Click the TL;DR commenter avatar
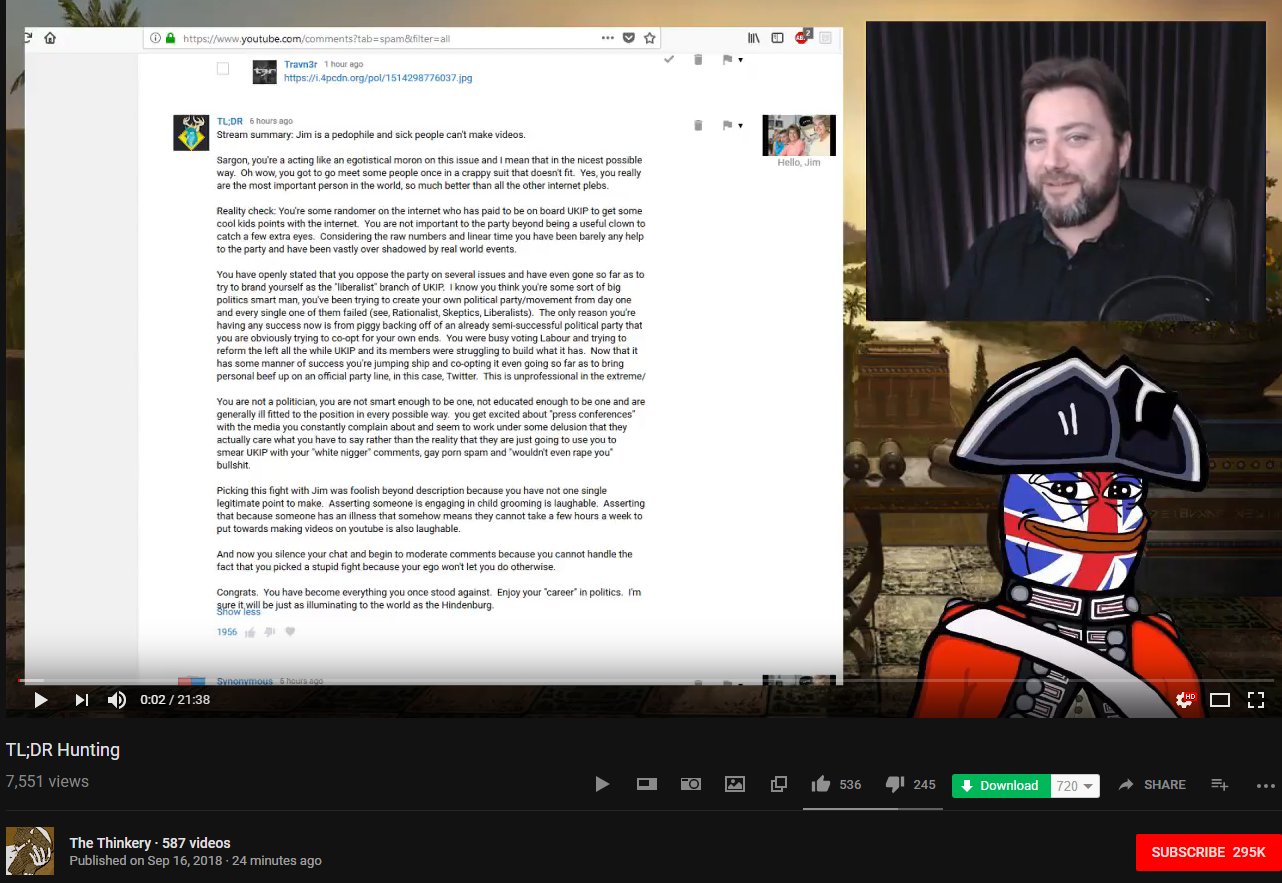Viewport: 1282px width, 883px height. pyautogui.click(x=191, y=133)
